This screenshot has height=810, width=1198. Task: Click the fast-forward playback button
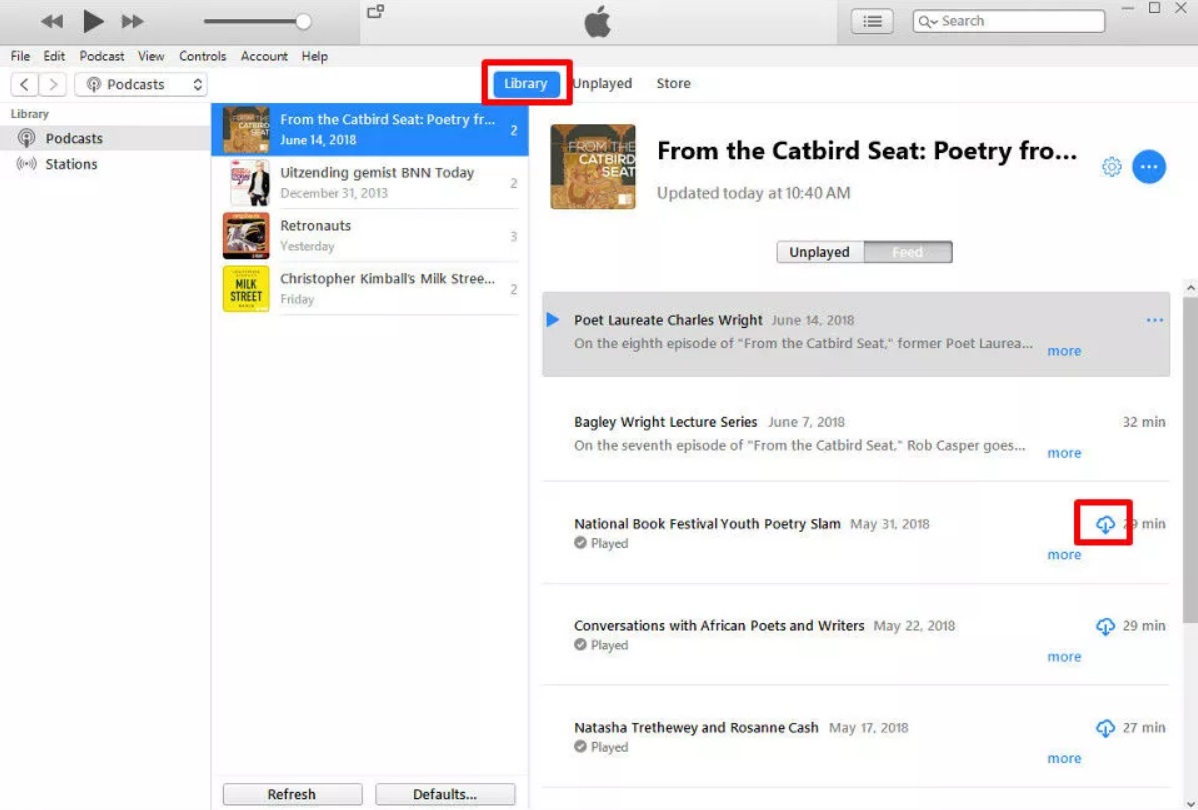click(x=132, y=21)
